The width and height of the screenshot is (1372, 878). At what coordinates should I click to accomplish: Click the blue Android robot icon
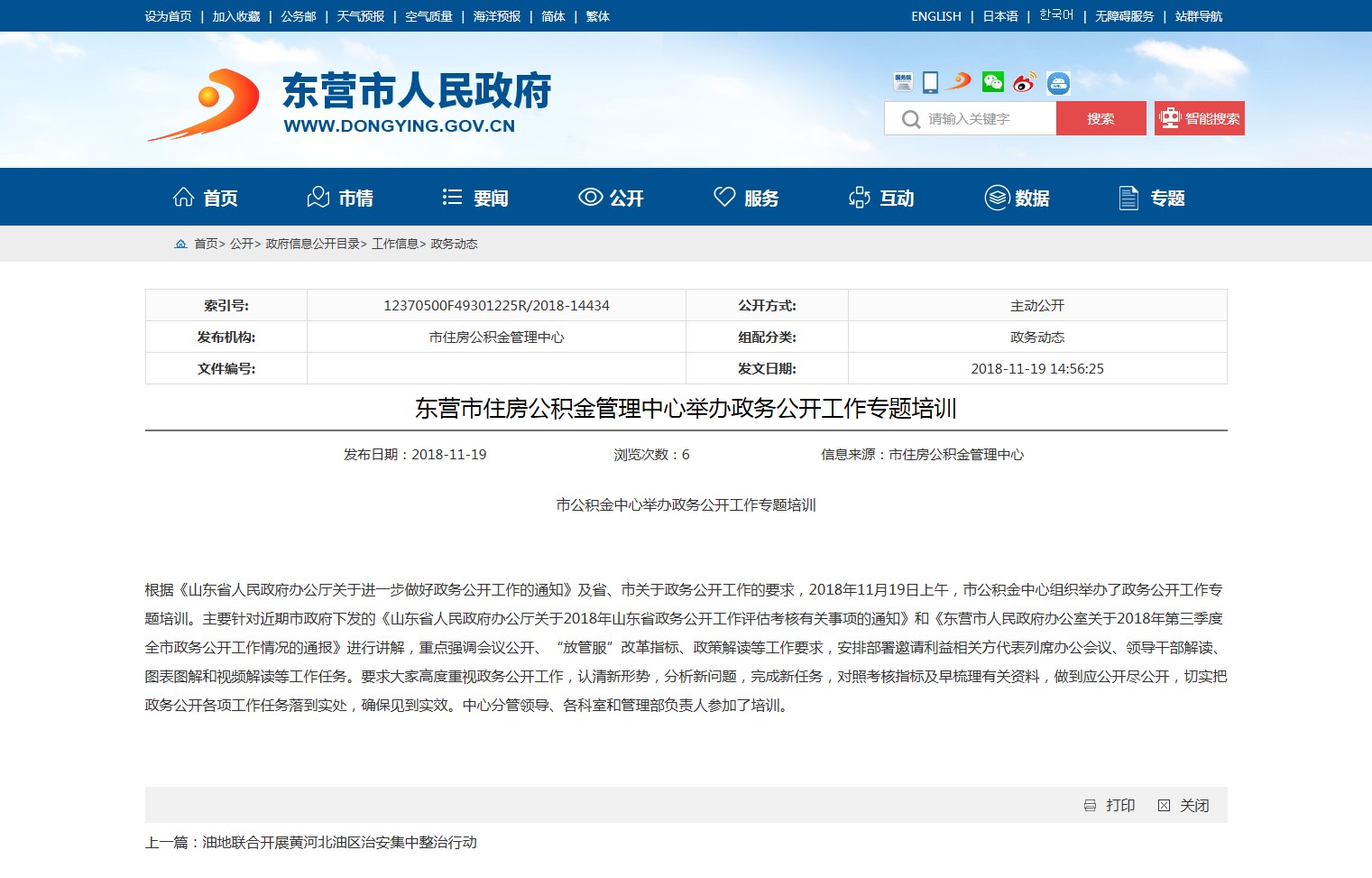[1058, 83]
